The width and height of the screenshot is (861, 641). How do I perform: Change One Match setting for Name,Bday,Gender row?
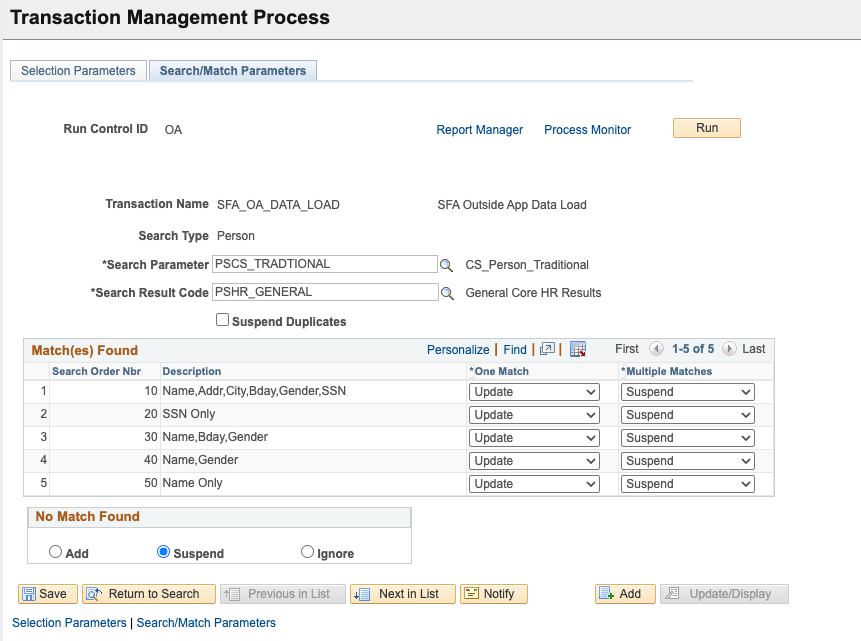pyautogui.click(x=534, y=437)
